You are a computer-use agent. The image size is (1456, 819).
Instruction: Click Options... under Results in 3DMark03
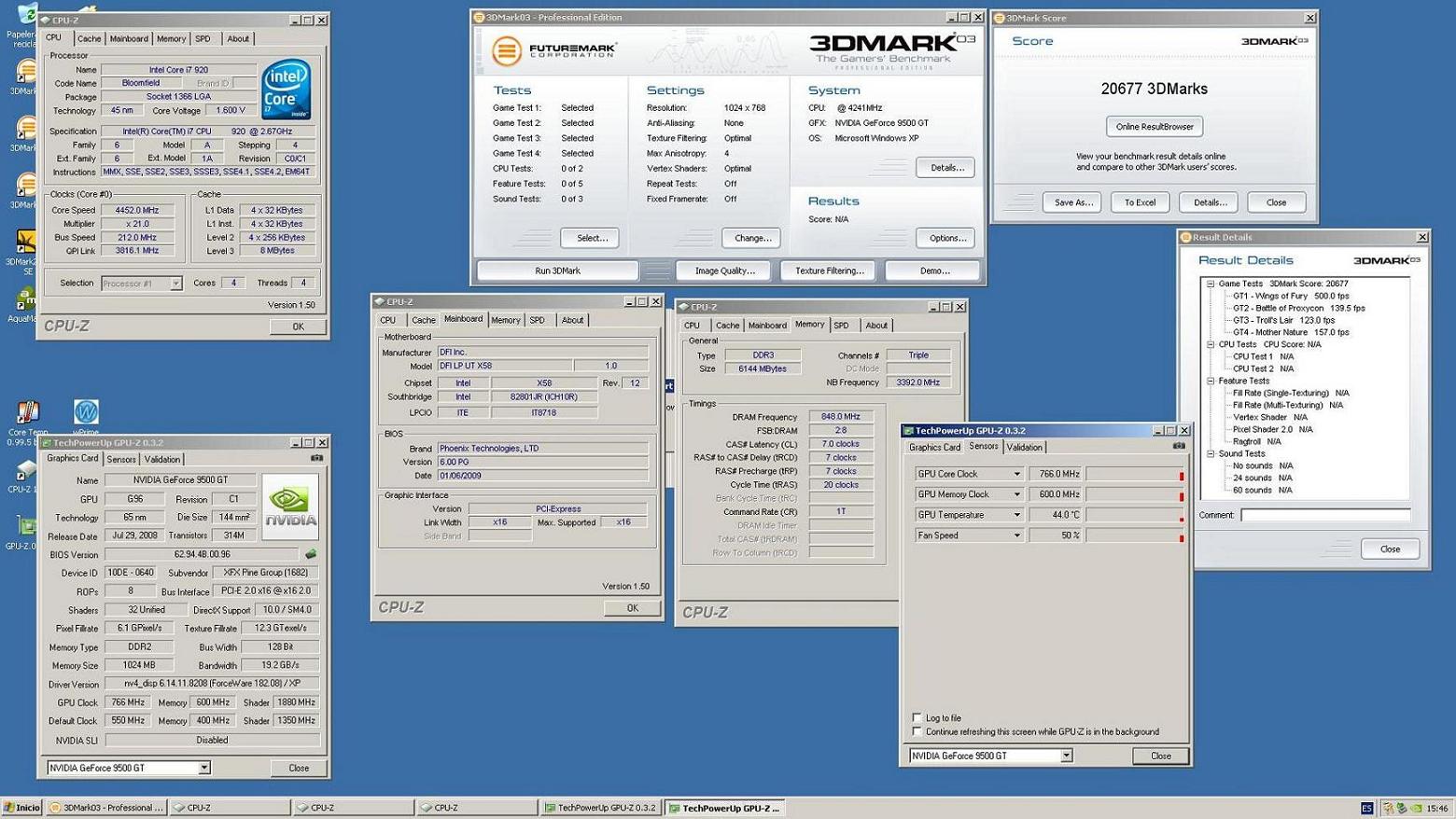point(946,238)
